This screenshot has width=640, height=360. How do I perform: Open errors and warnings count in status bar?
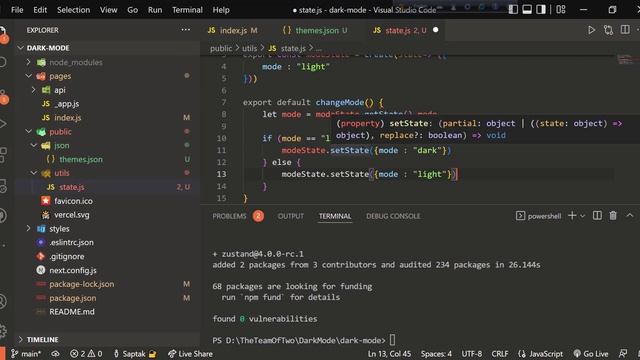click(x=86, y=353)
